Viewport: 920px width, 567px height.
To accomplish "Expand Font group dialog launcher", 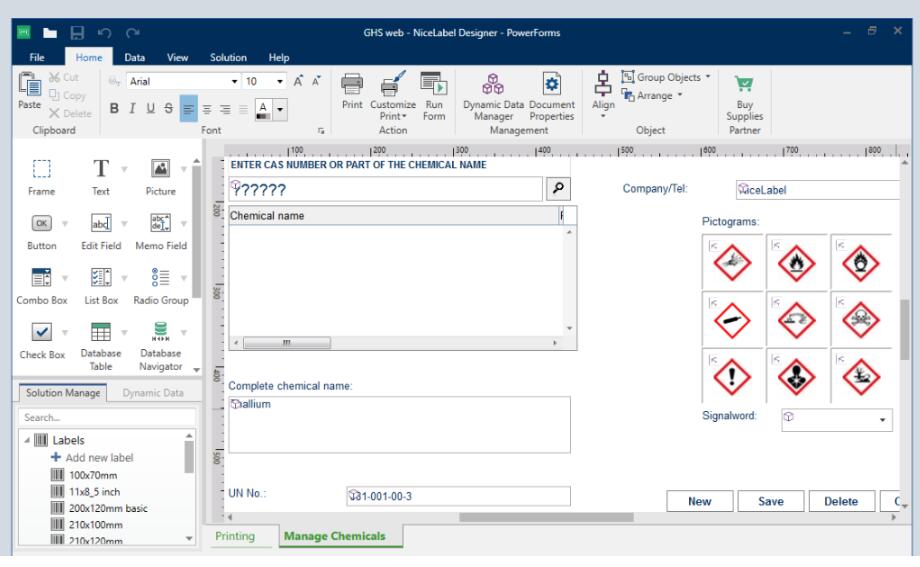I will 321,130.
